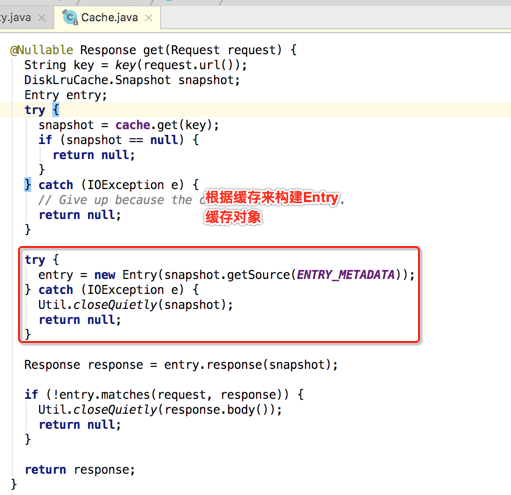Click the Cache.java class file icon
Screen dimensions: 511x495
pyautogui.click(x=70, y=17)
